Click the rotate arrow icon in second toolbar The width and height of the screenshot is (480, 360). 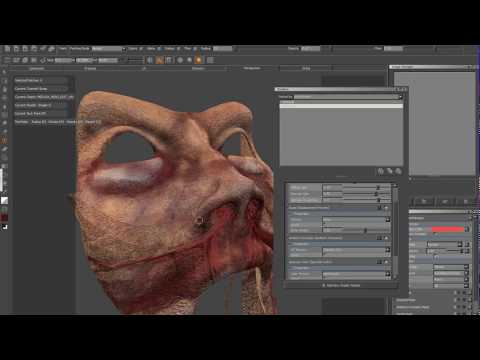(x=43, y=60)
